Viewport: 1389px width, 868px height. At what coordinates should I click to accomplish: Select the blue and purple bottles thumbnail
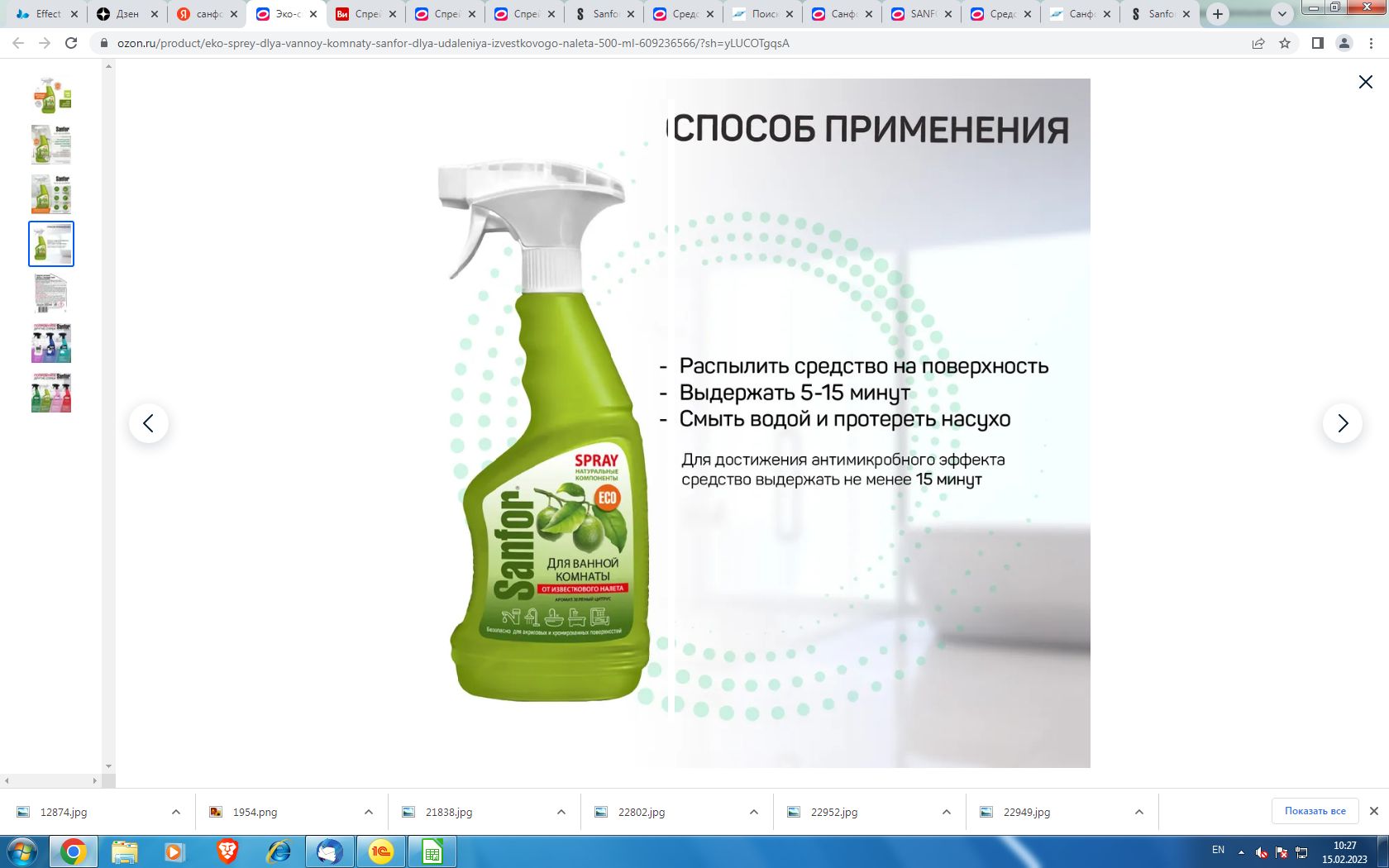pyautogui.click(x=51, y=343)
